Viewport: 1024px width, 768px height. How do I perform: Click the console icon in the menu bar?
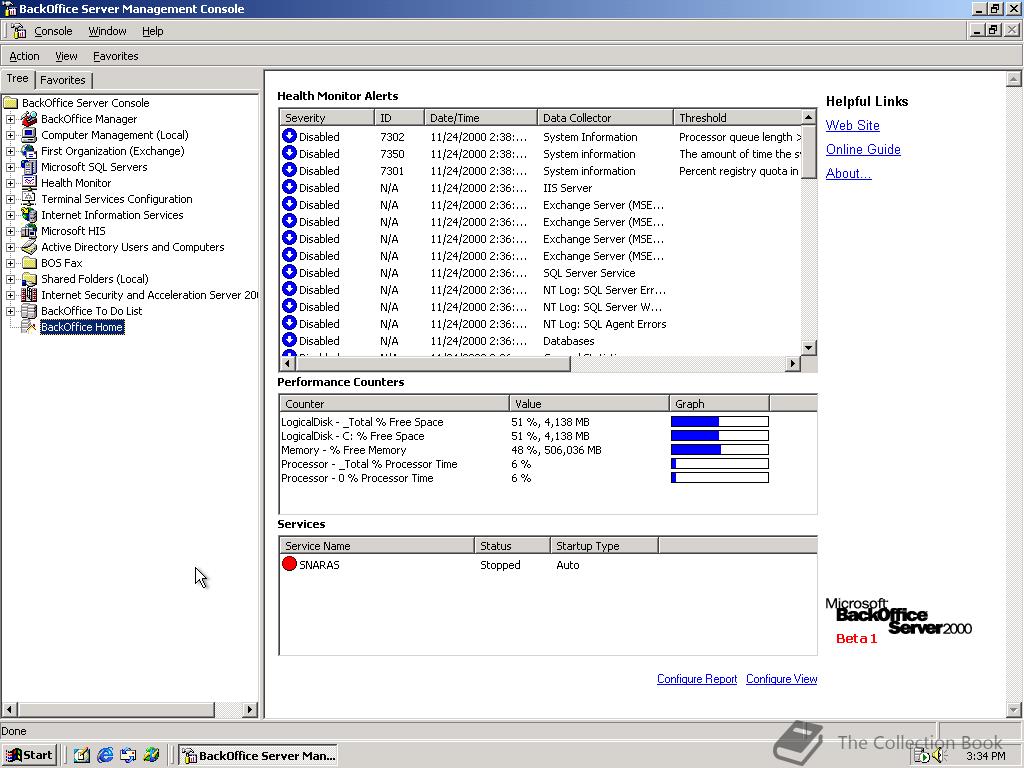point(18,31)
